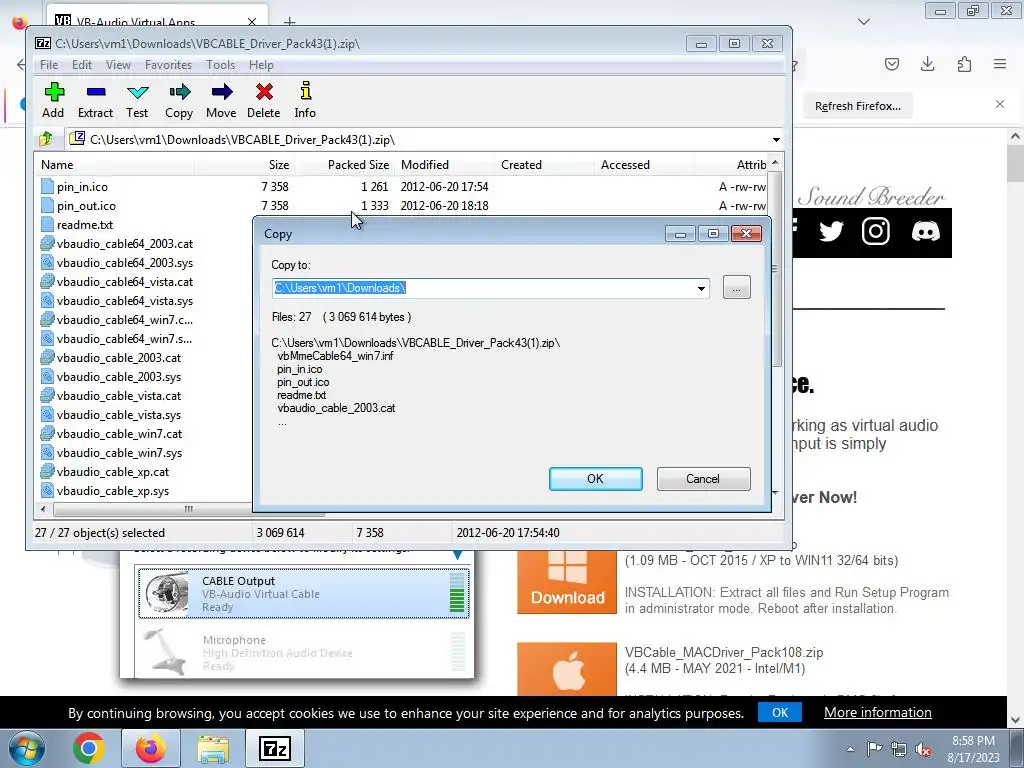Expand the 7-Zip address bar dropdown

tap(776, 140)
